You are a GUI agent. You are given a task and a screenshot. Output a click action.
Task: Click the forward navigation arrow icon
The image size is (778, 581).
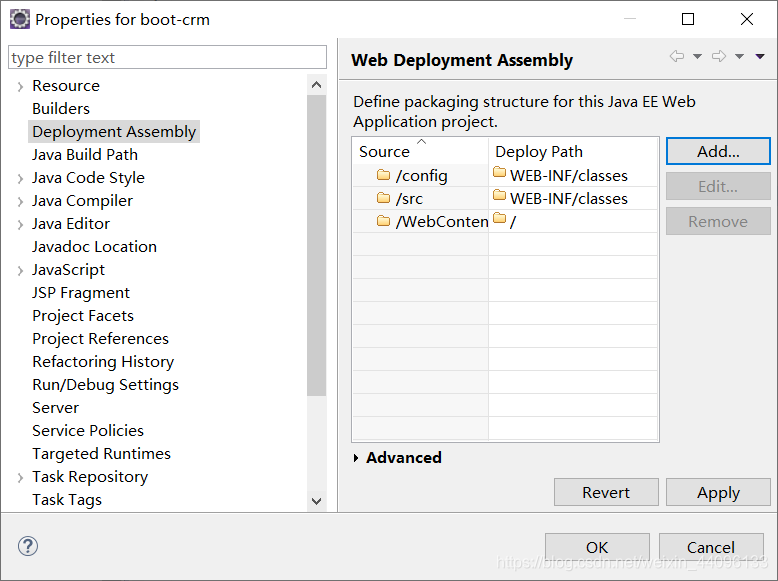pyautogui.click(x=718, y=56)
